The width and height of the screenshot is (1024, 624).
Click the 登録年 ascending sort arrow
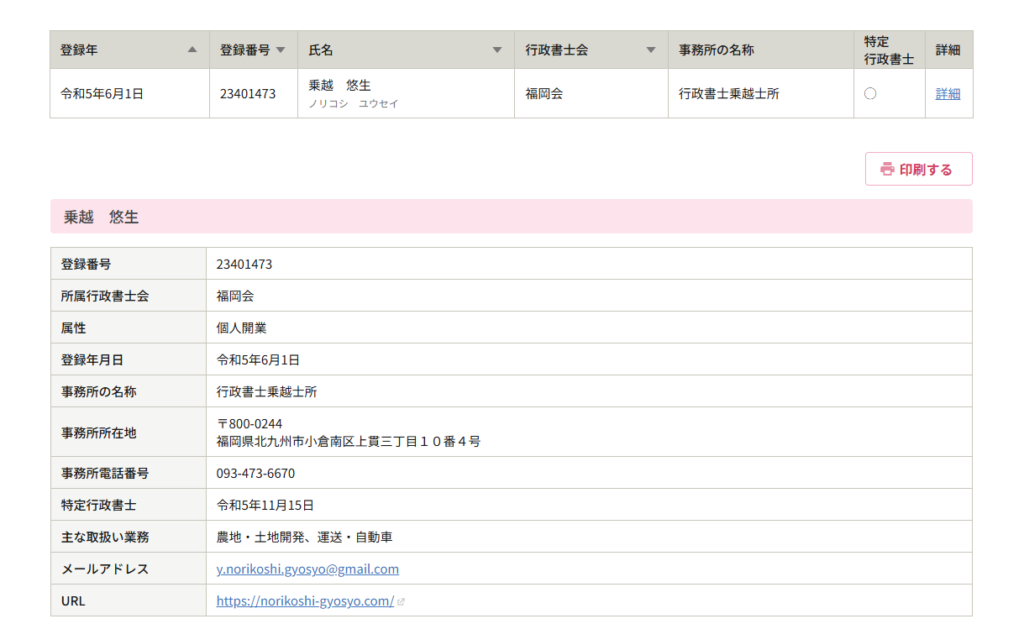click(192, 50)
